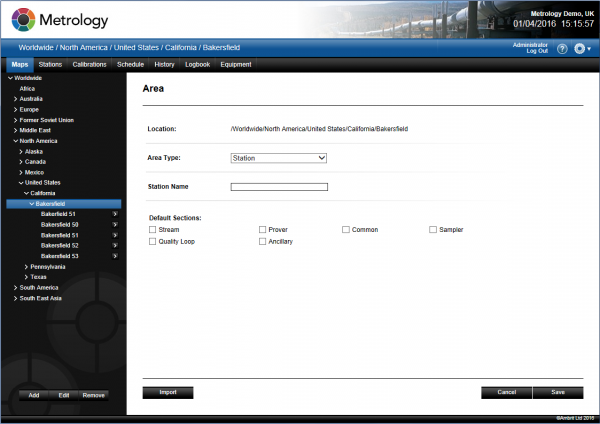Collapse the North America node
The height and width of the screenshot is (424, 600).
tap(16, 141)
